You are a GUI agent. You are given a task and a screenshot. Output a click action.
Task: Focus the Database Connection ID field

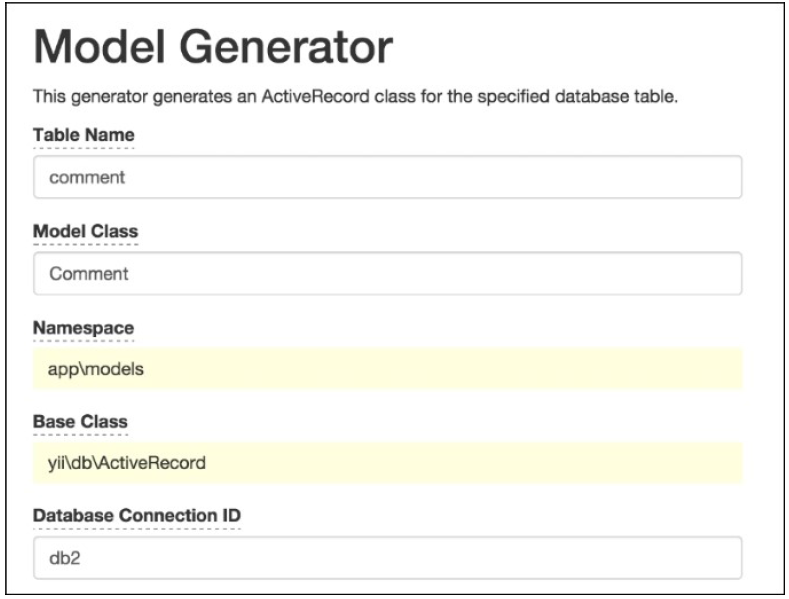click(x=387, y=558)
